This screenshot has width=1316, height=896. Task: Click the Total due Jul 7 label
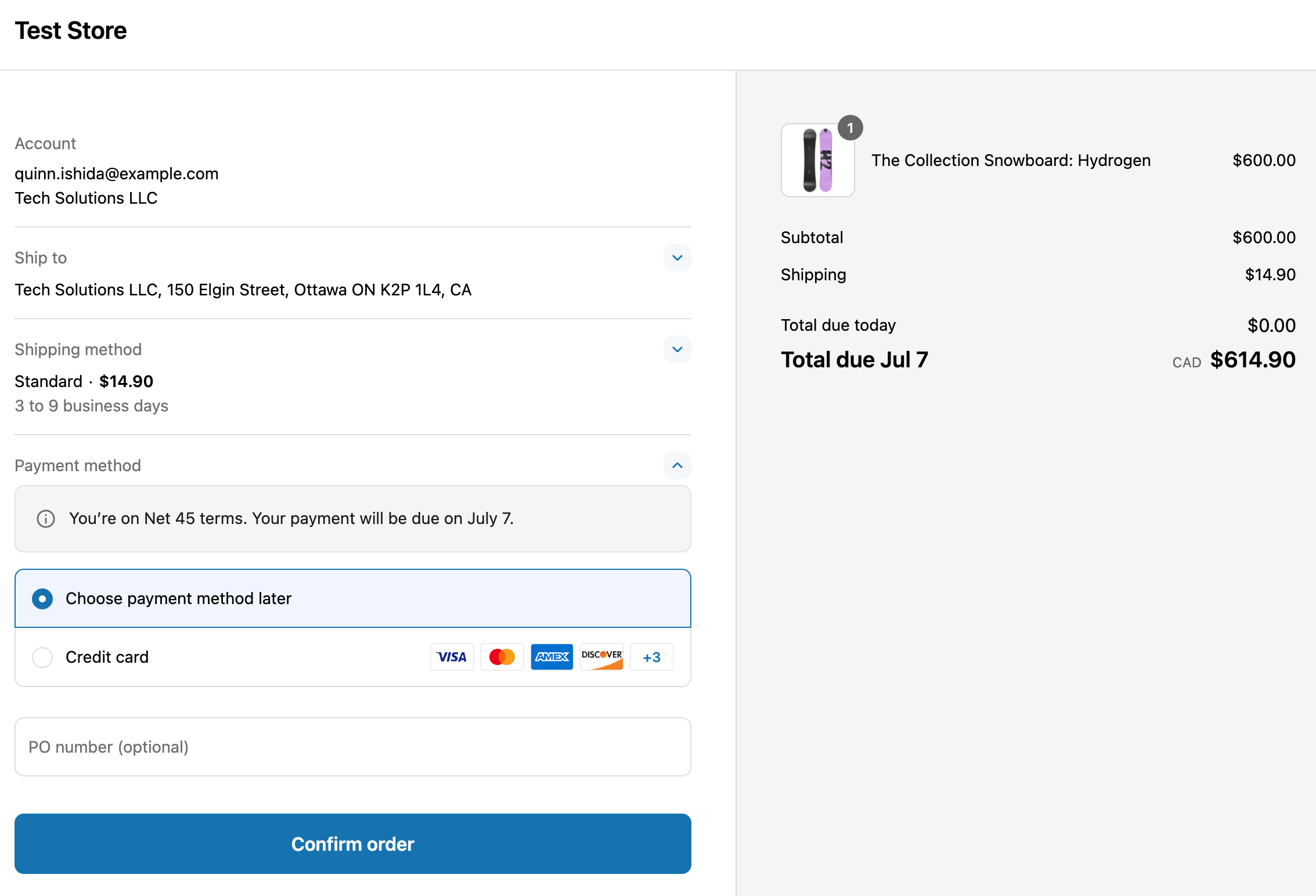[855, 360]
